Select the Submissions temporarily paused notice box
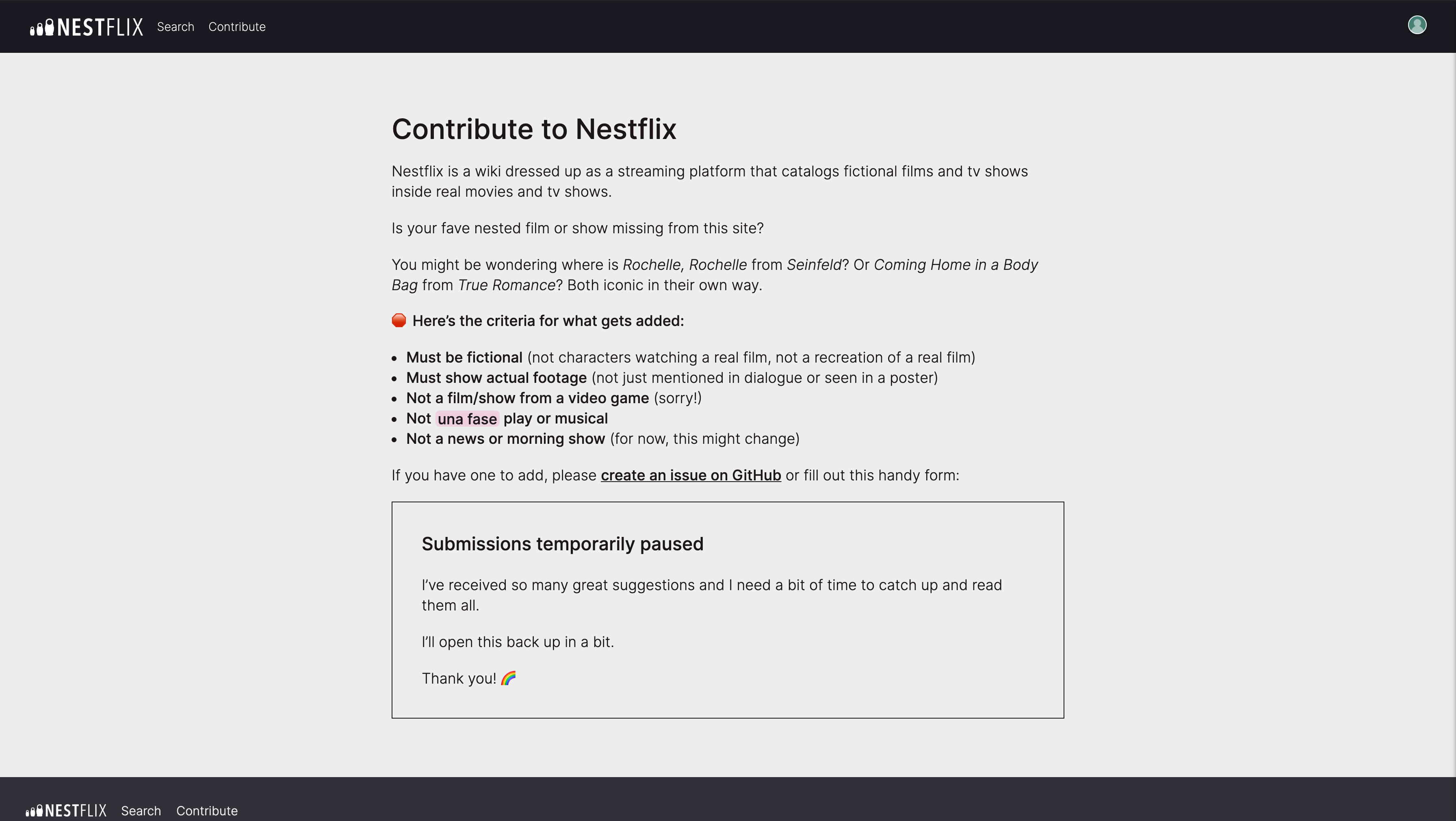Image resolution: width=1456 pixels, height=821 pixels. 728,609
